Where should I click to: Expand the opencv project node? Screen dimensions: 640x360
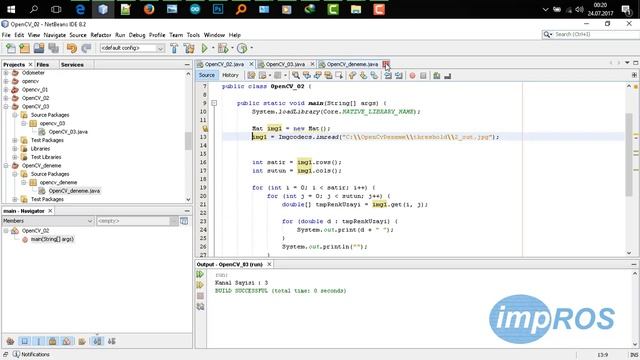pyautogui.click(x=6, y=81)
